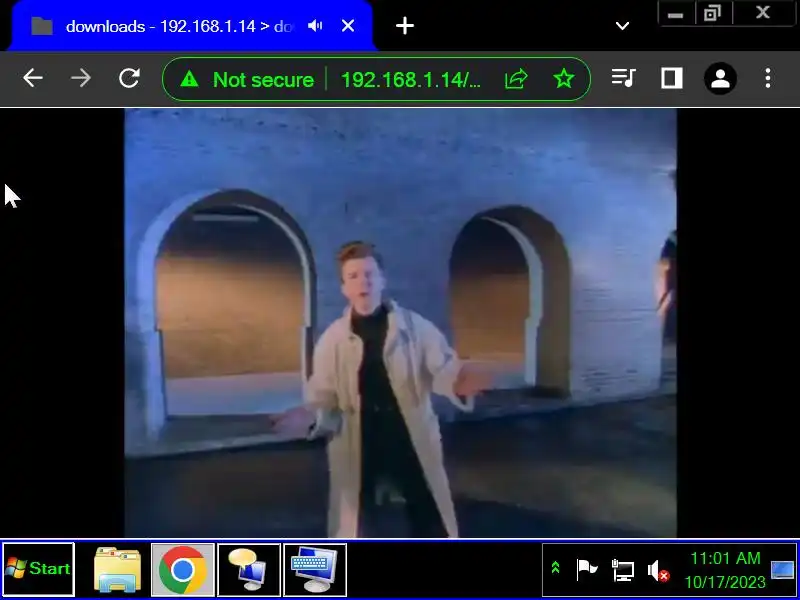Image resolution: width=800 pixels, height=600 pixels.
Task: Share this page via share icon
Action: point(516,79)
